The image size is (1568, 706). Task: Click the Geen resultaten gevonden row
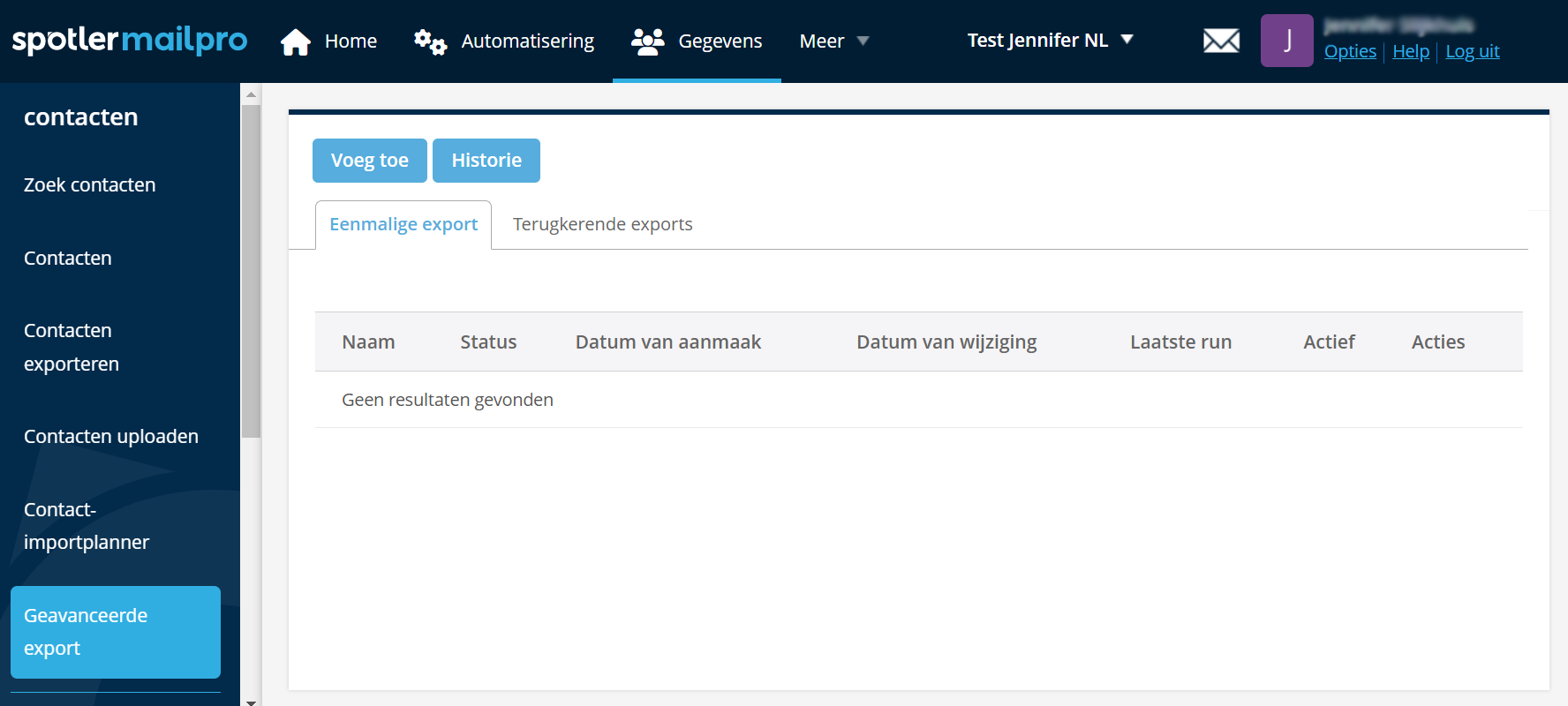pos(919,400)
